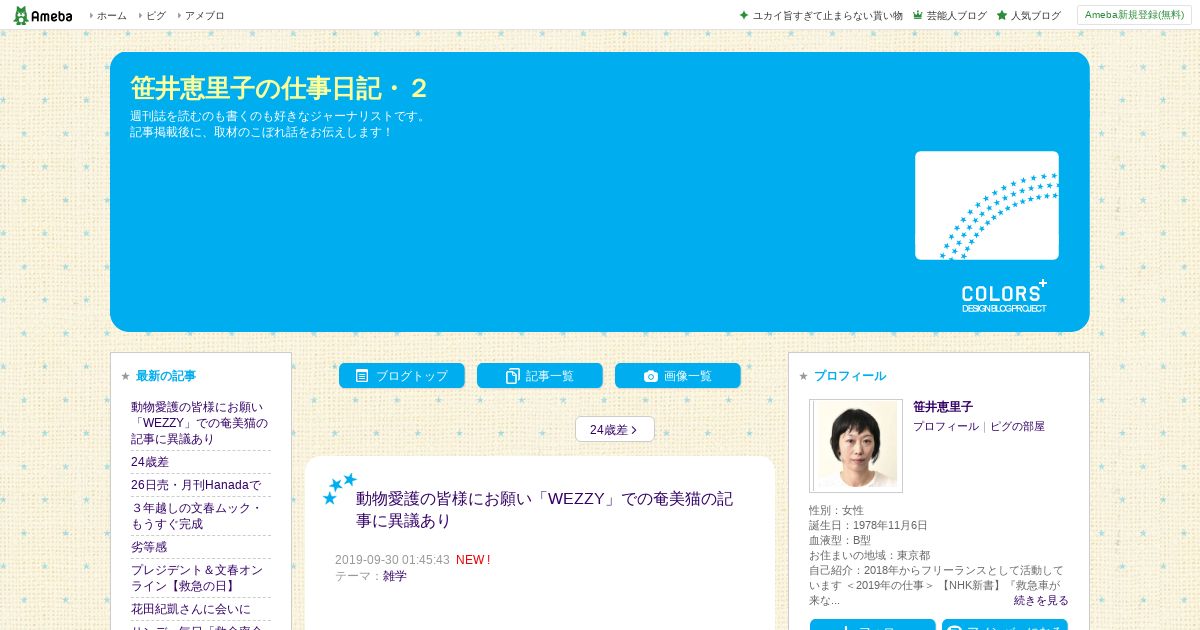Screen dimensions: 1200x630
Task: Click the camera icon on 画像一覧
Action: (x=651, y=376)
